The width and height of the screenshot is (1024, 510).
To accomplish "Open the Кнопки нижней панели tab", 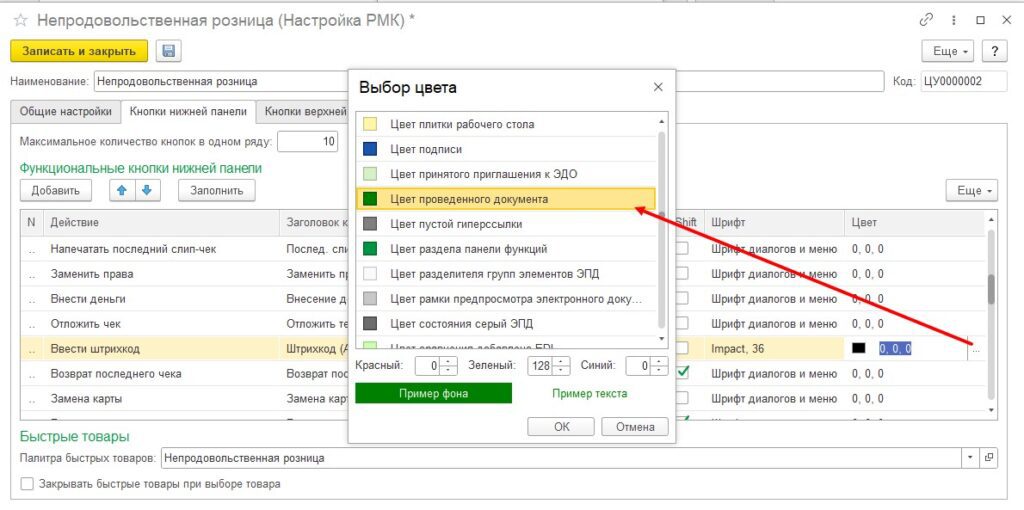I will tap(187, 112).
